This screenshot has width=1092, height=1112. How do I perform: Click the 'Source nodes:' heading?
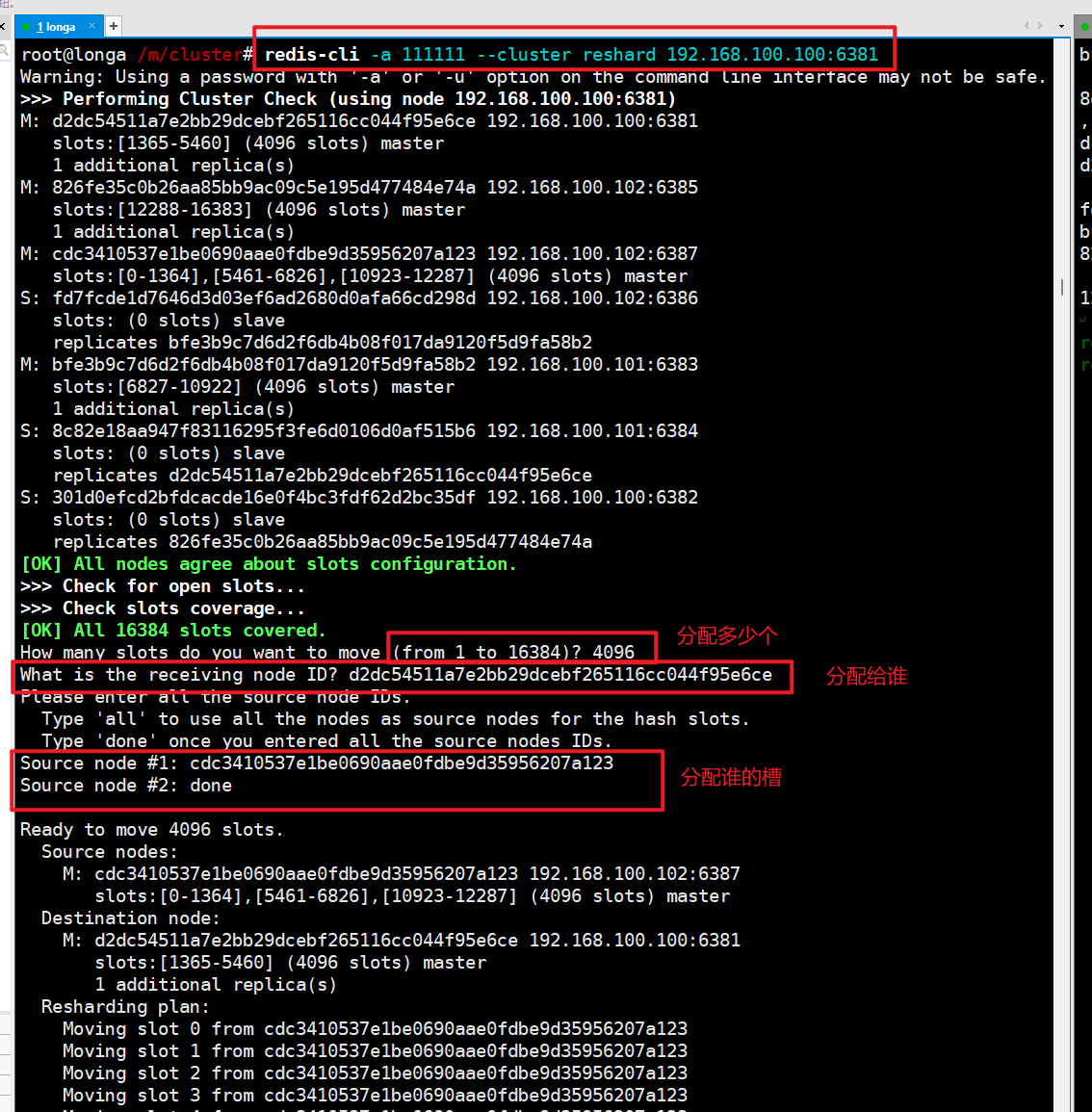pyautogui.click(x=109, y=851)
